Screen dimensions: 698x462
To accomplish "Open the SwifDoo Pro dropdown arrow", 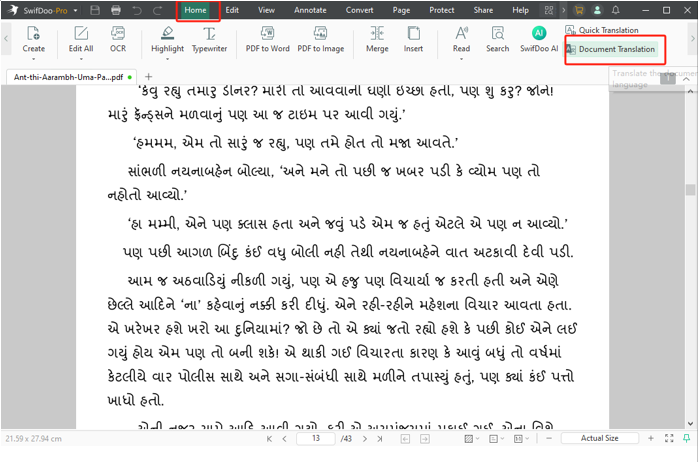I will pyautogui.click(x=75, y=10).
